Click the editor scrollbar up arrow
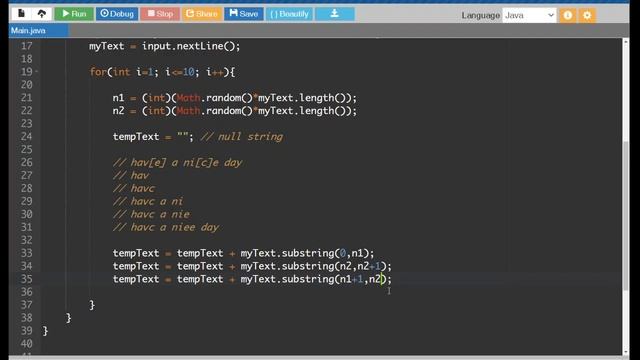The image size is (640, 360). tap(626, 41)
